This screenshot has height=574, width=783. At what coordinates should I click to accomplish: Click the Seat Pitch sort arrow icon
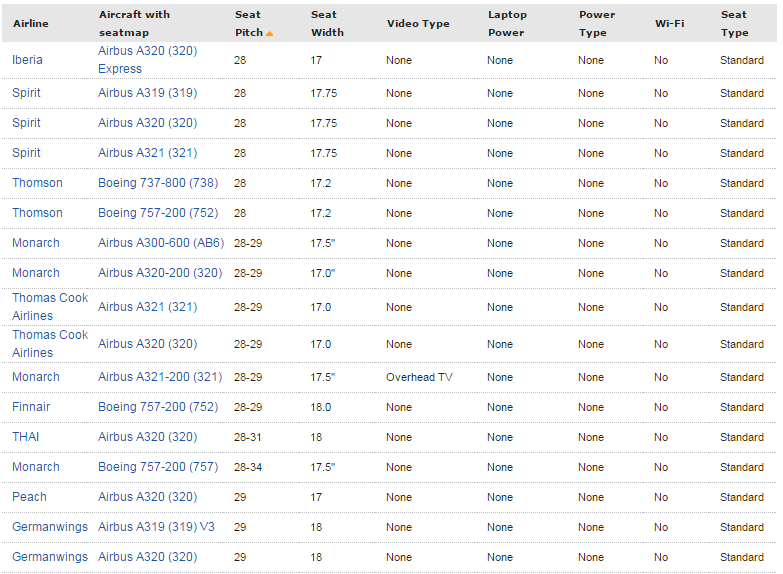269,33
